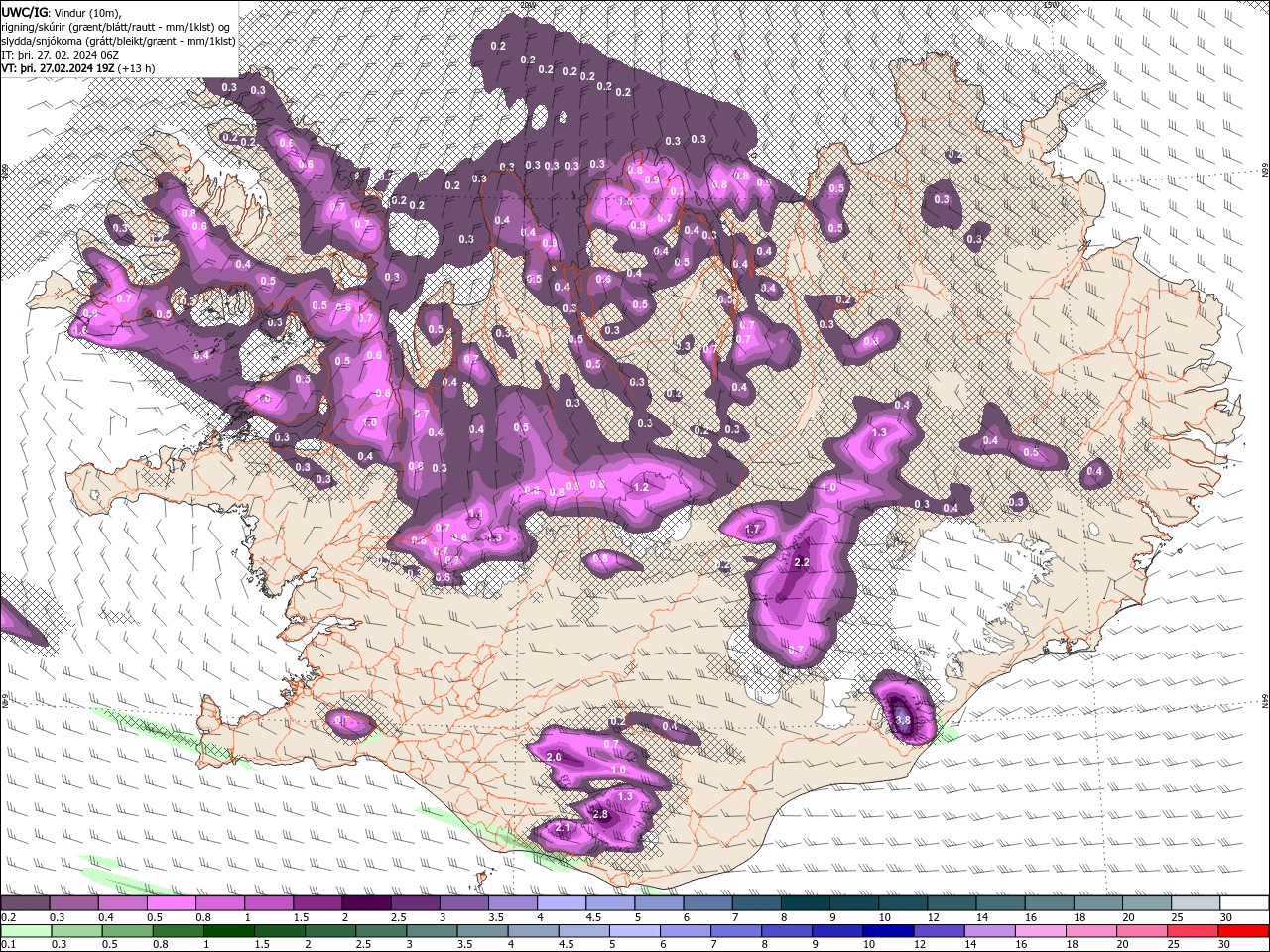Click the 7 blue swatch, lower legend row
This screenshot has height=952, width=1270.
[736, 931]
